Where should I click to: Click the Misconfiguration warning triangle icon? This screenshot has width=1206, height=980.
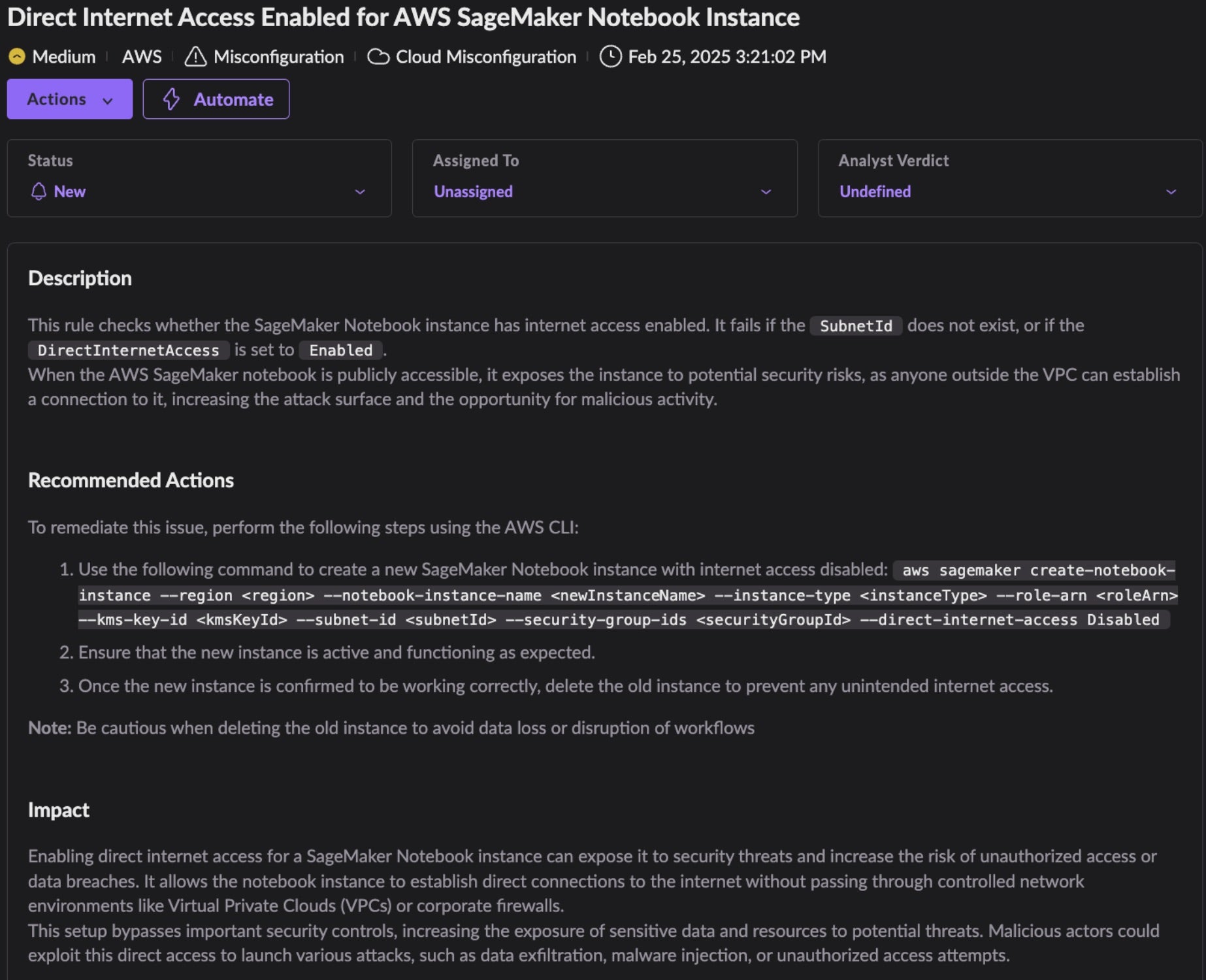[195, 57]
